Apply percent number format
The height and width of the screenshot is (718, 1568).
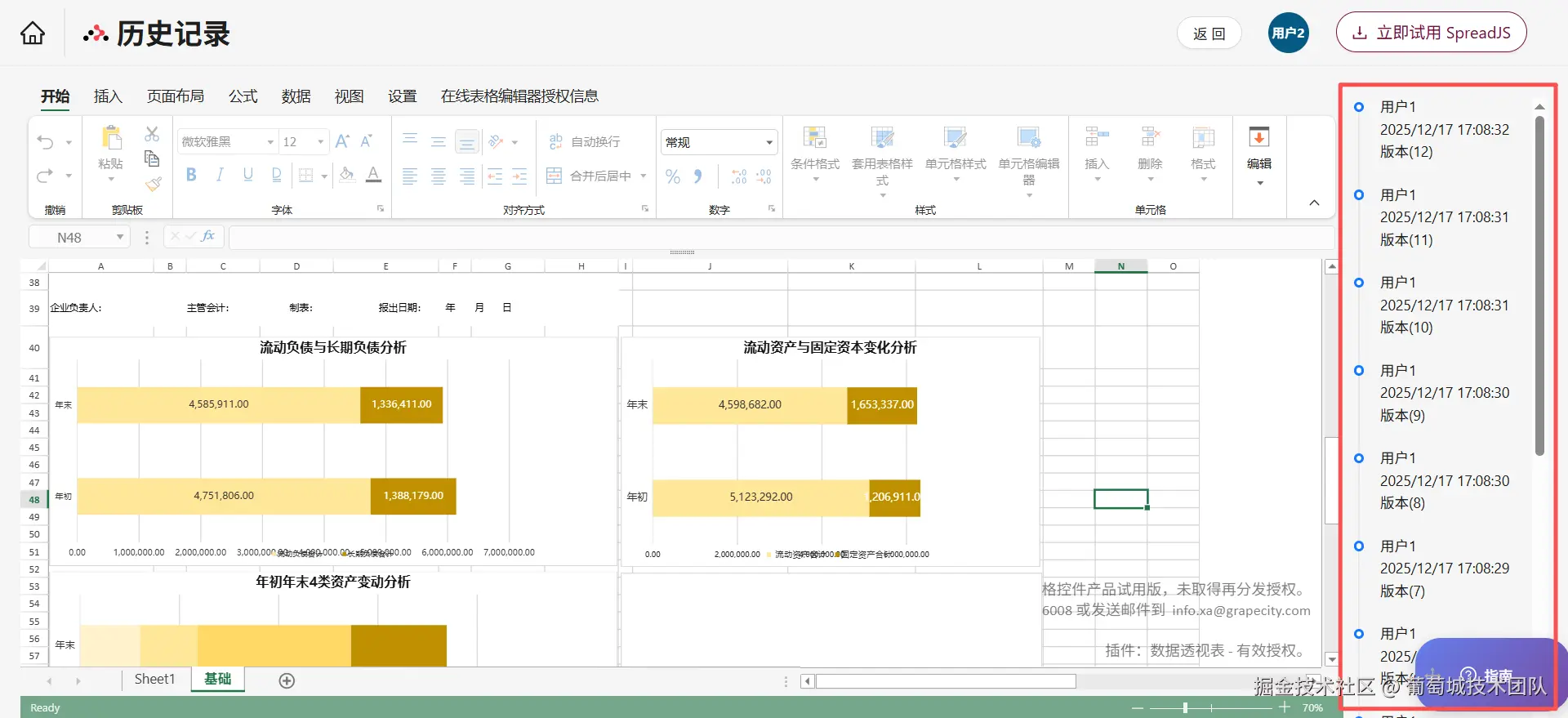click(x=673, y=176)
